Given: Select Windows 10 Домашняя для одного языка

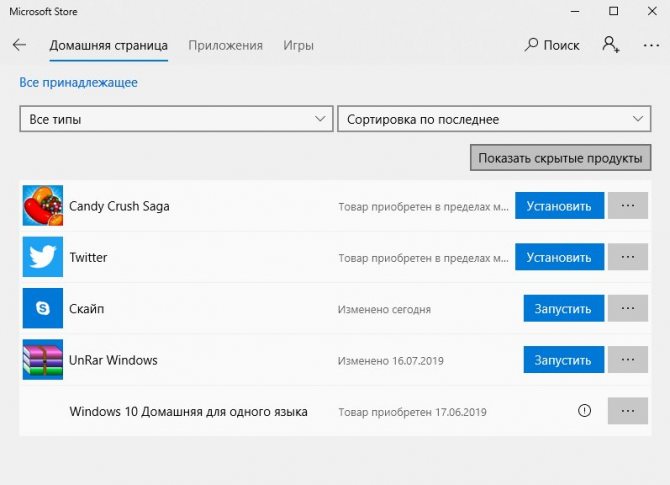Looking at the screenshot, I should [x=188, y=412].
